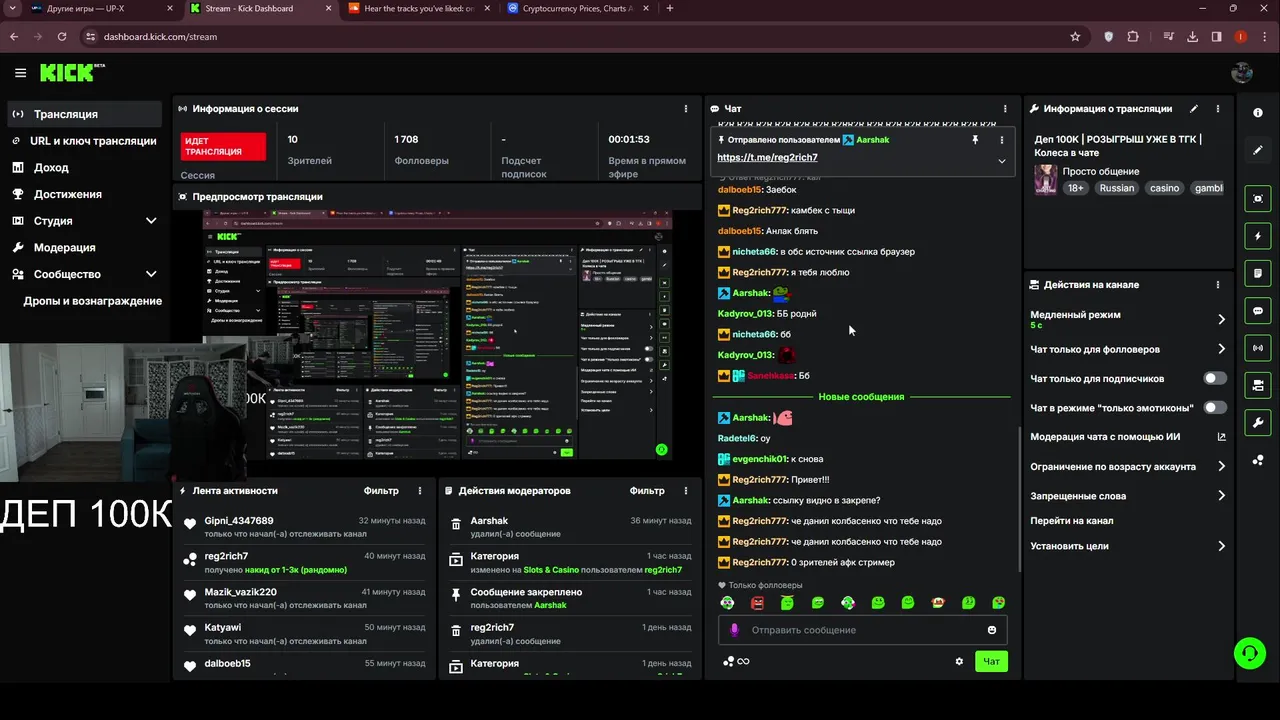Open moderator actions Фильтр dropdown
The height and width of the screenshot is (720, 1280).
click(x=647, y=491)
